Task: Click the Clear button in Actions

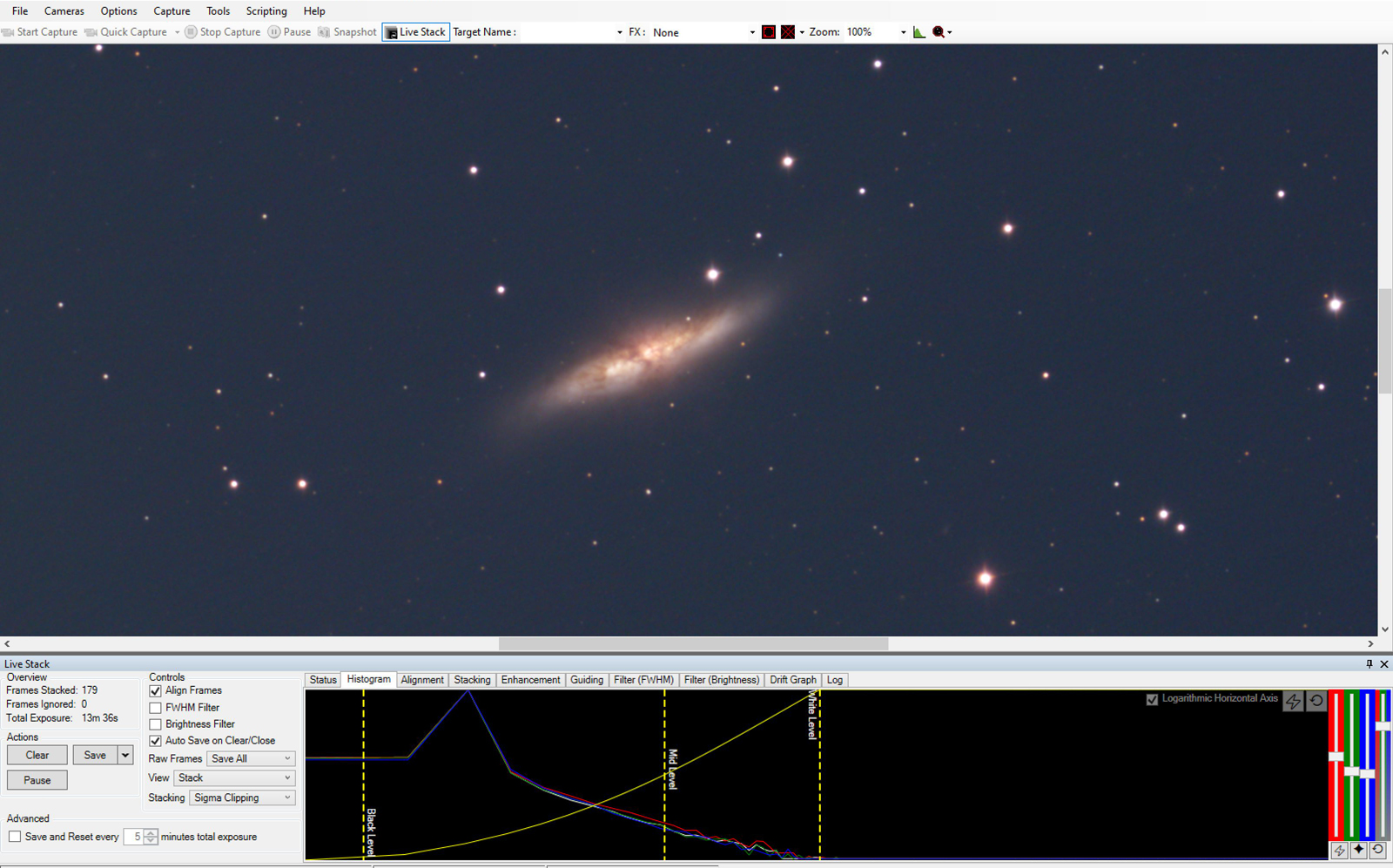Action: (37, 755)
